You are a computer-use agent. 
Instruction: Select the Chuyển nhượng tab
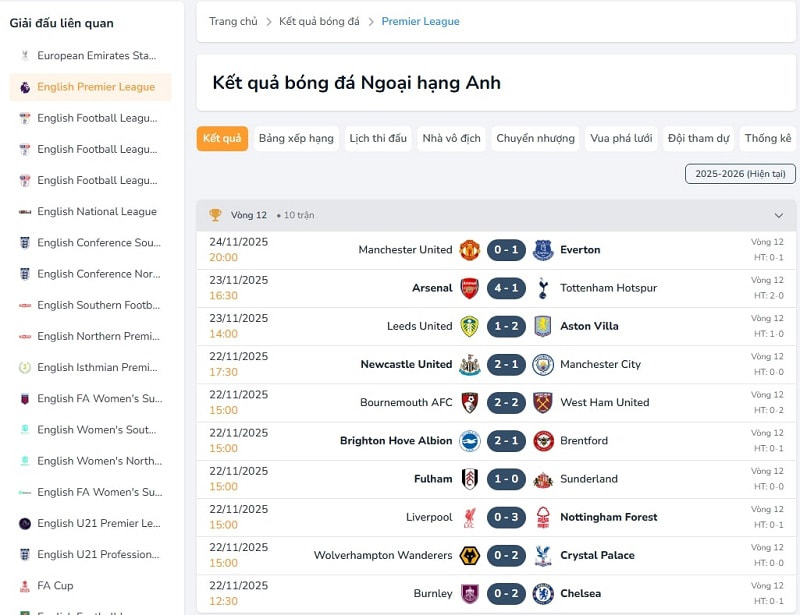[535, 138]
